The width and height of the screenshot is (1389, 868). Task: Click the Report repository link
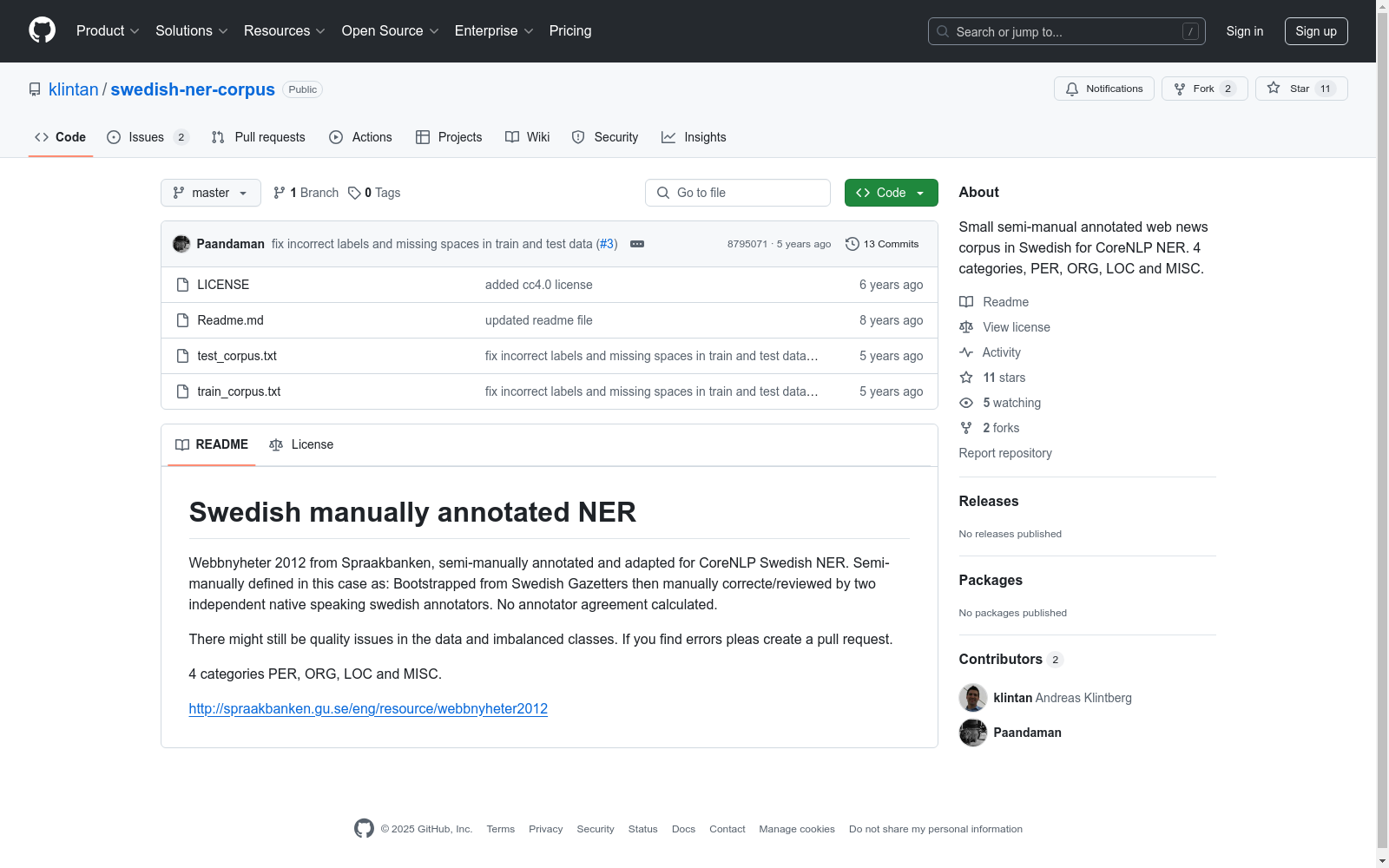[x=1005, y=453]
